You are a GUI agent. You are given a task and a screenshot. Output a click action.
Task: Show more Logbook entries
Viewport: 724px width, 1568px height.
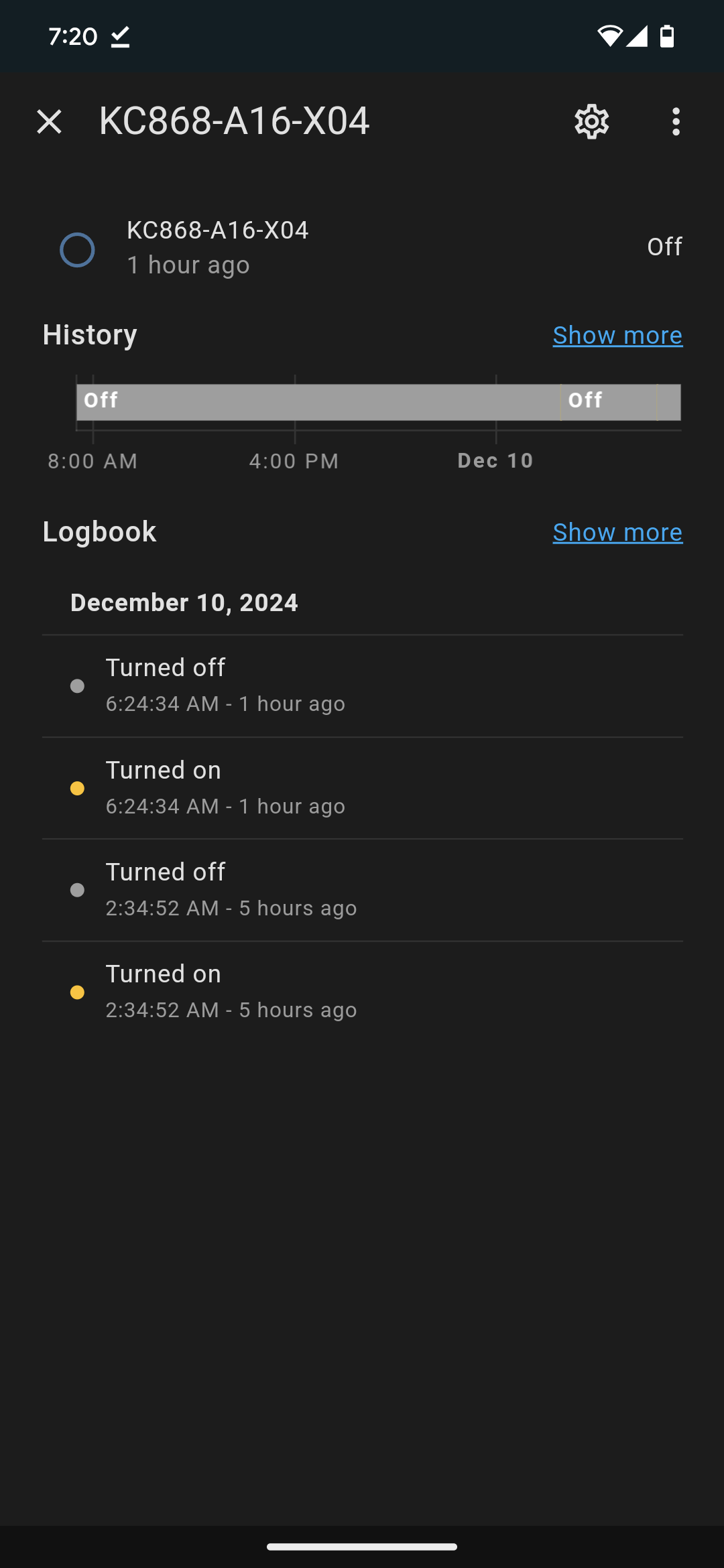617,532
